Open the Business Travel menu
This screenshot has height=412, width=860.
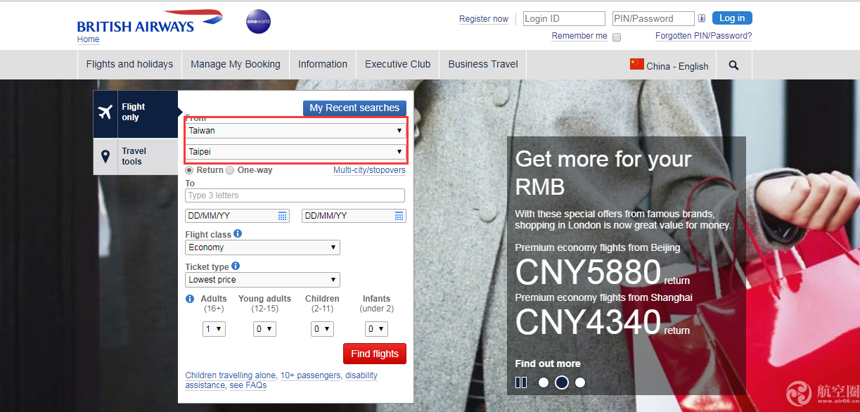pos(483,65)
